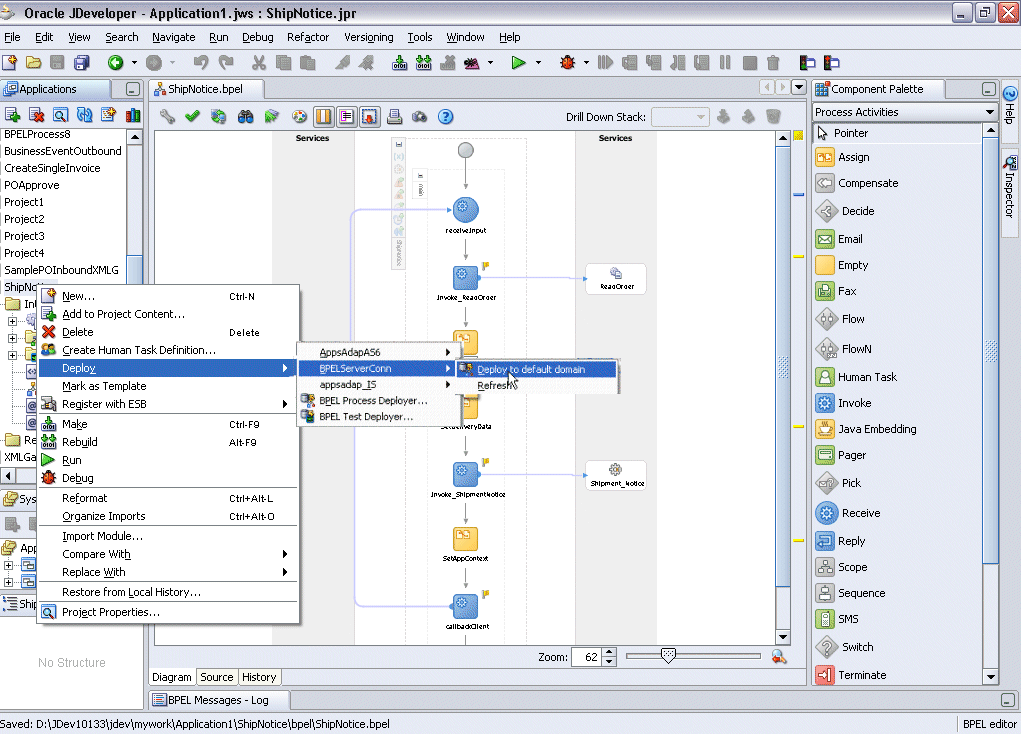
Task: Click the Make icon in the main toolbar
Action: [x=399, y=63]
